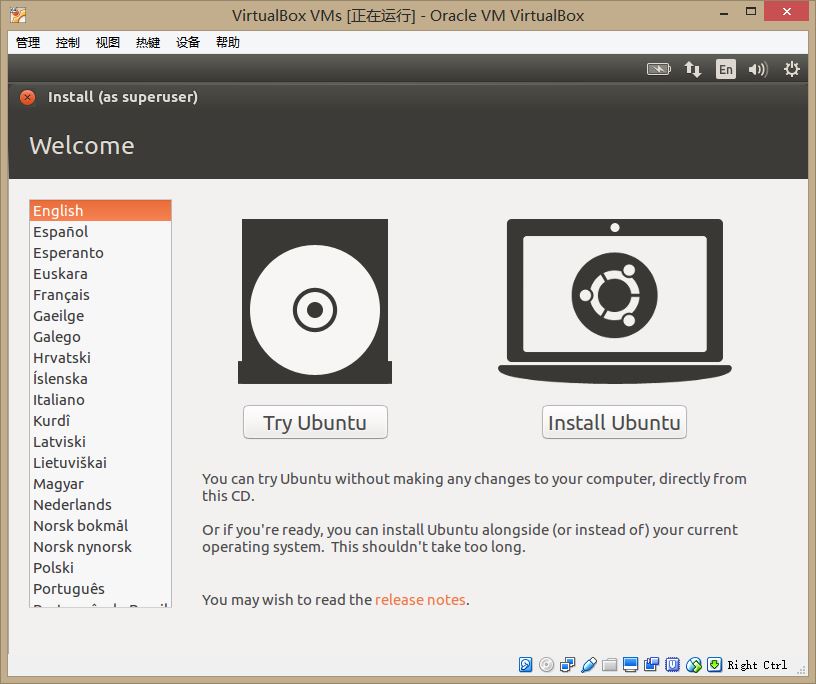Open the 热键 menu
Image resolution: width=816 pixels, height=684 pixels.
pos(148,42)
